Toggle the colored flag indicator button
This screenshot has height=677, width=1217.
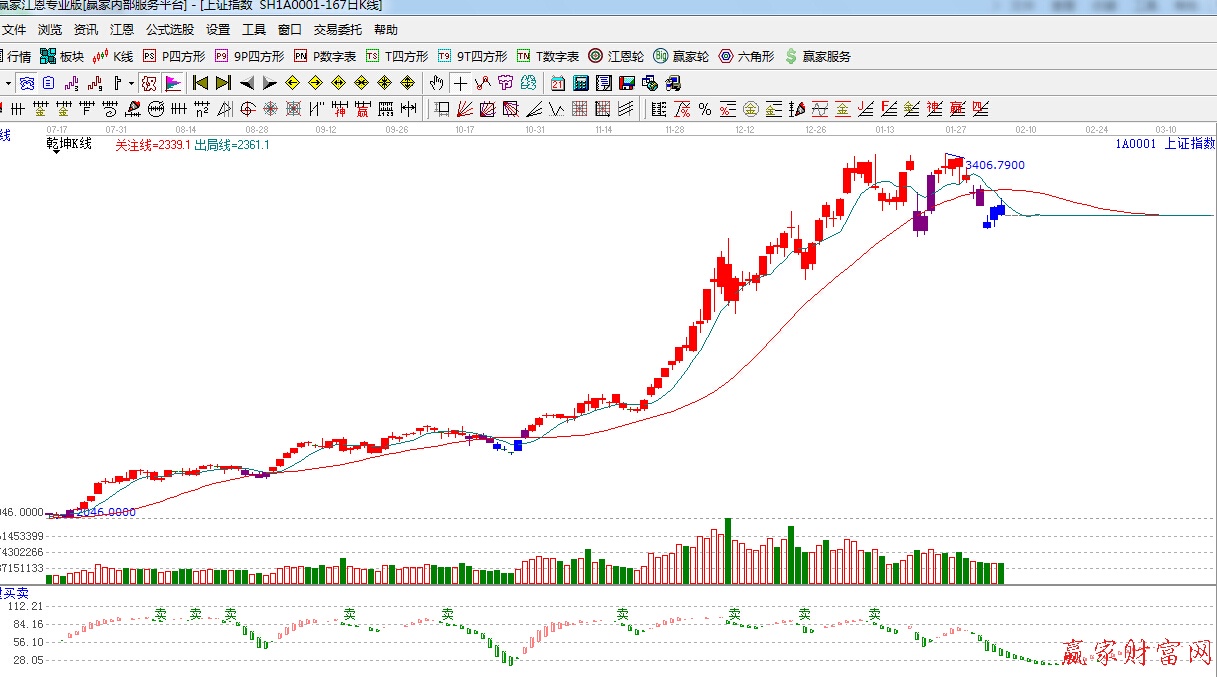(173, 83)
